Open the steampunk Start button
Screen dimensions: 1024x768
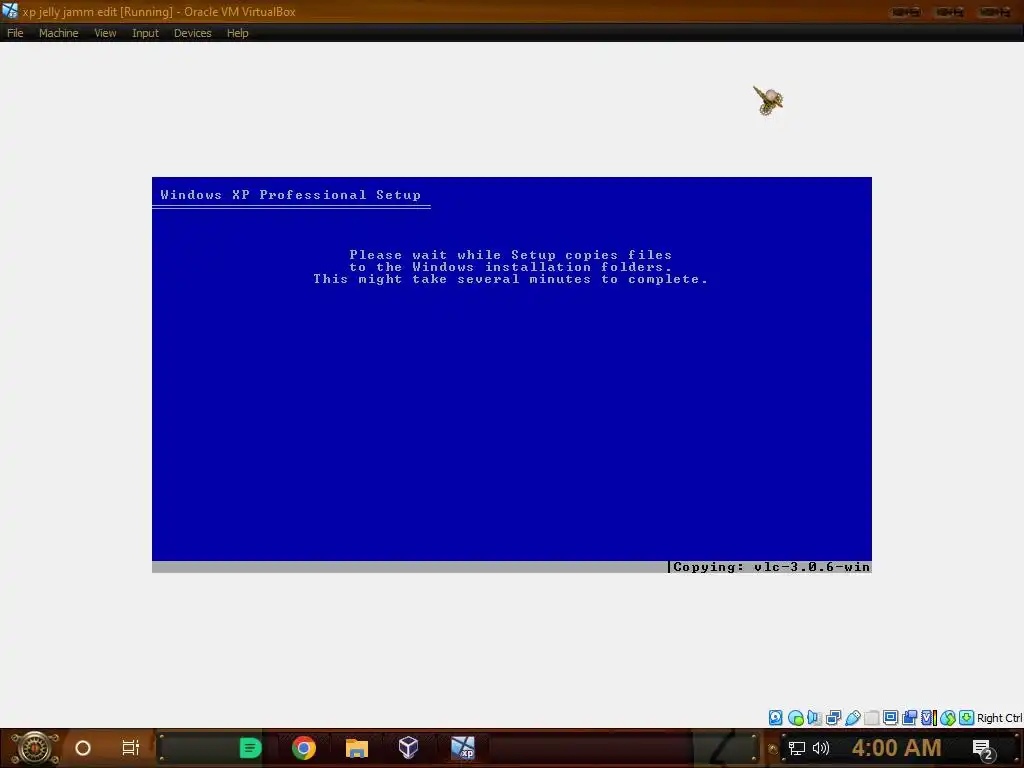coord(35,748)
